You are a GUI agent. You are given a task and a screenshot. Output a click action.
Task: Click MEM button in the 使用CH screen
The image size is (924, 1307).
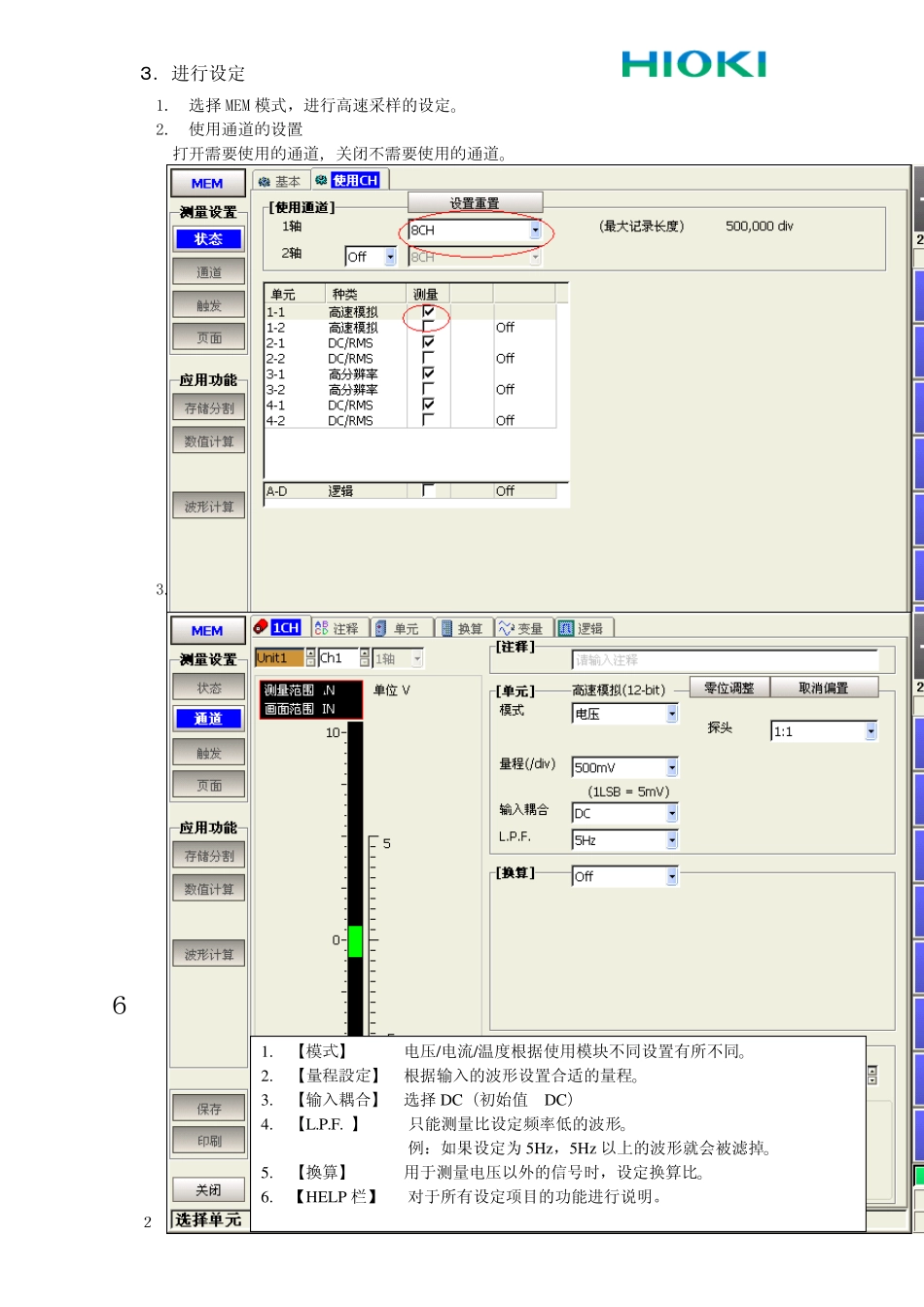tap(207, 183)
